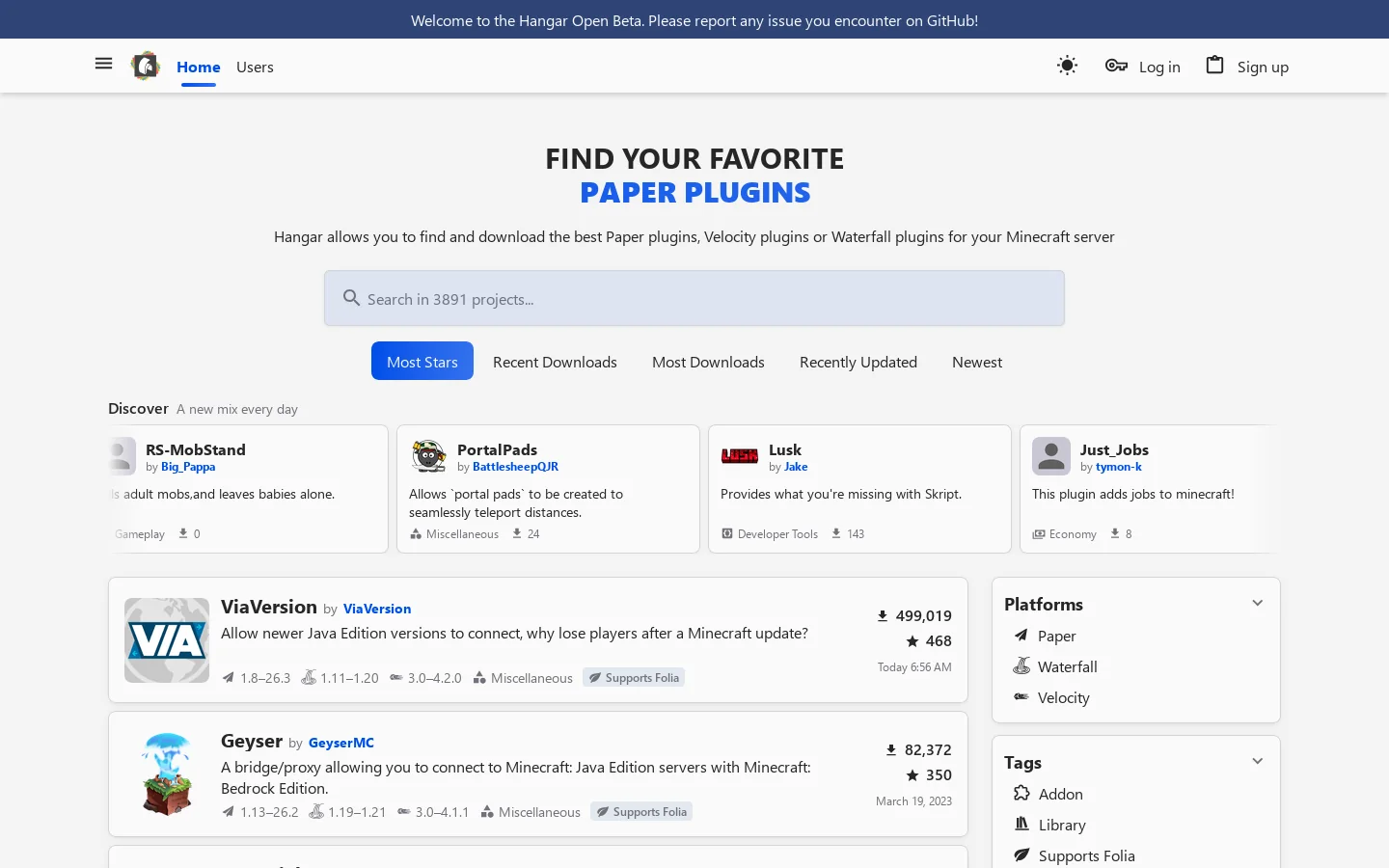This screenshot has height=868, width=1389.
Task: Switch to the Most Downloads tab
Action: pos(708,361)
